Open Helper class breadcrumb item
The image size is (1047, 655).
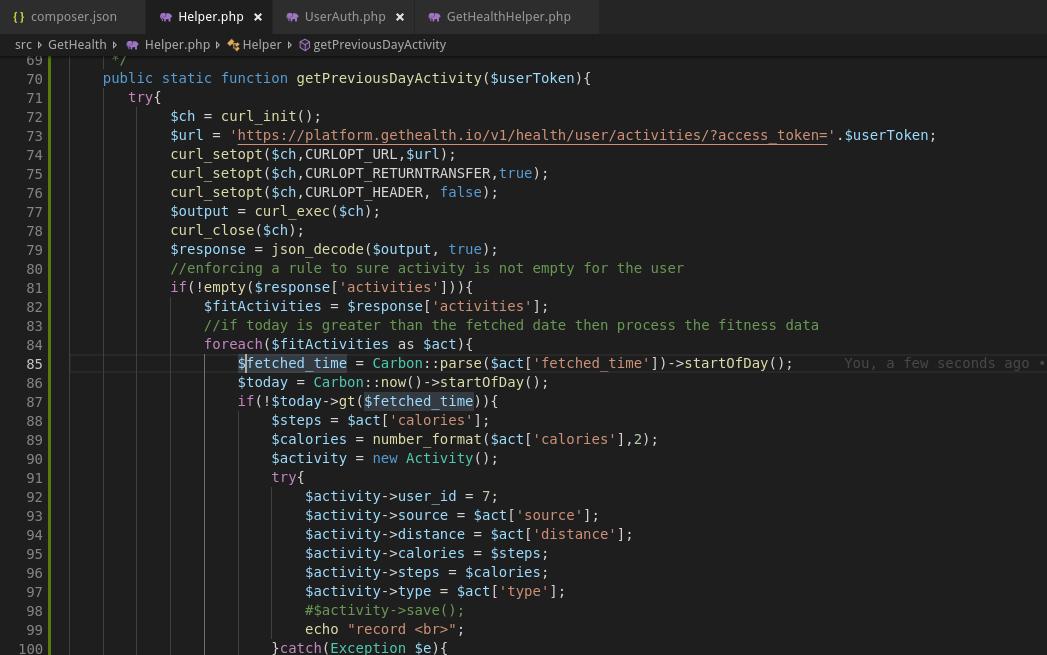pos(262,45)
